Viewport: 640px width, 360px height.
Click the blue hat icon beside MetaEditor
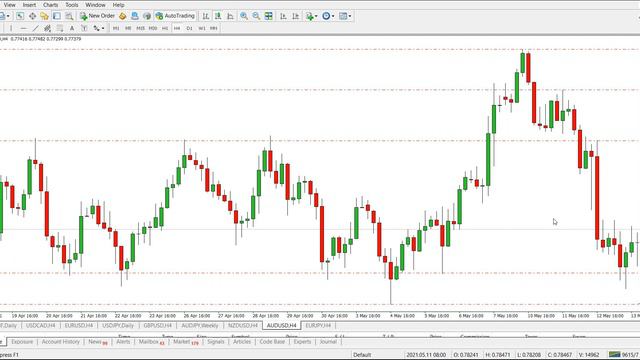135,16
